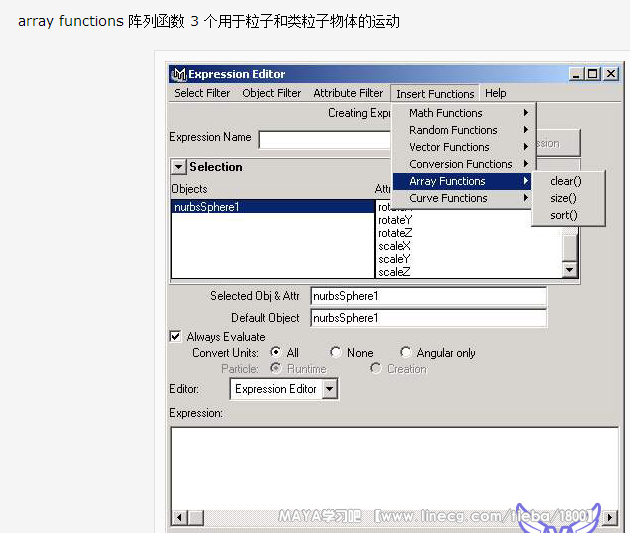Click the Default Object text field

[x=428, y=318]
